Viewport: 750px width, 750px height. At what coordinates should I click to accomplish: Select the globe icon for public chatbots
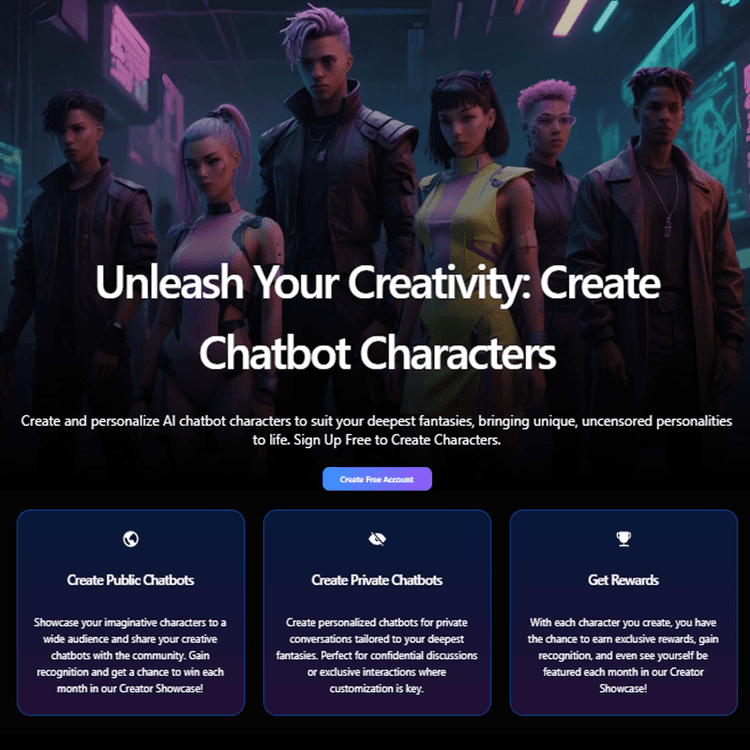coord(131,539)
